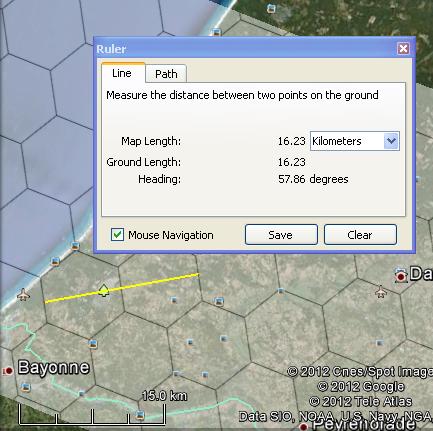The image size is (433, 431).
Task: Click the Map Length value 16.23
Action: pos(292,141)
